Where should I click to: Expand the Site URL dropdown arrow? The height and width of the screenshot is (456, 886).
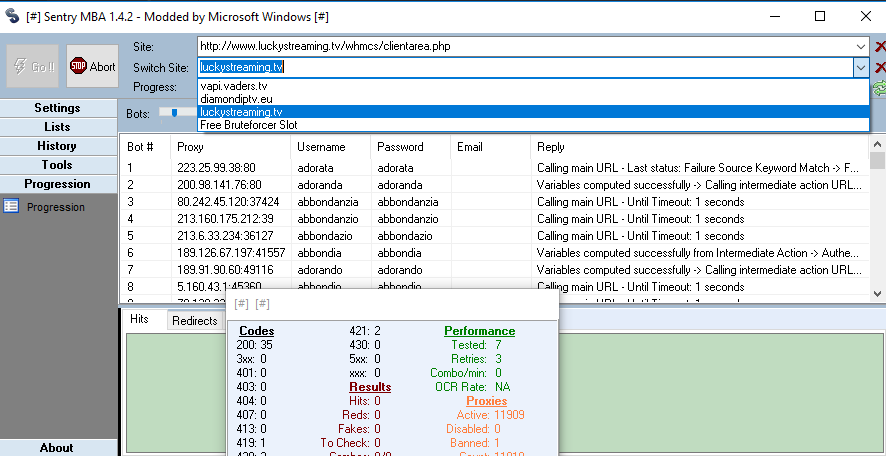click(861, 47)
